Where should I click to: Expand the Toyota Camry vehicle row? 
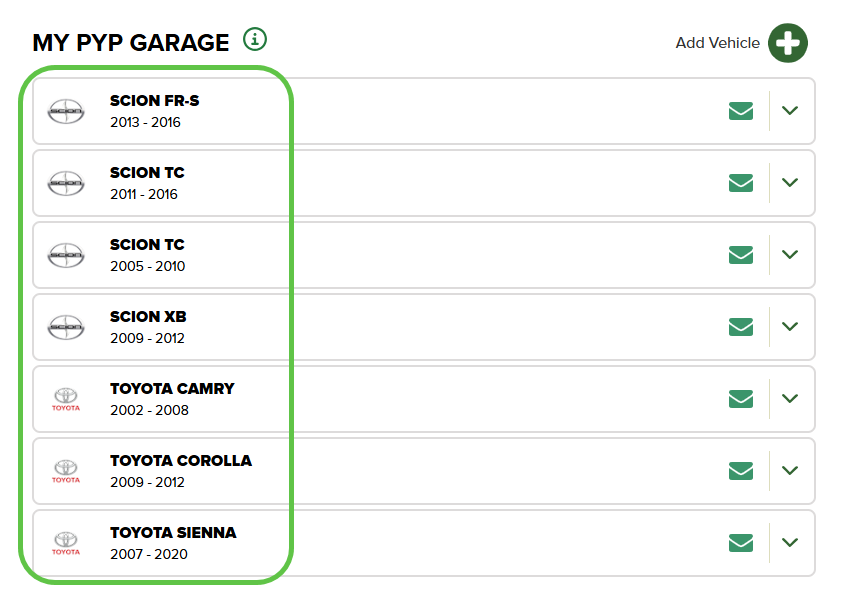click(789, 398)
